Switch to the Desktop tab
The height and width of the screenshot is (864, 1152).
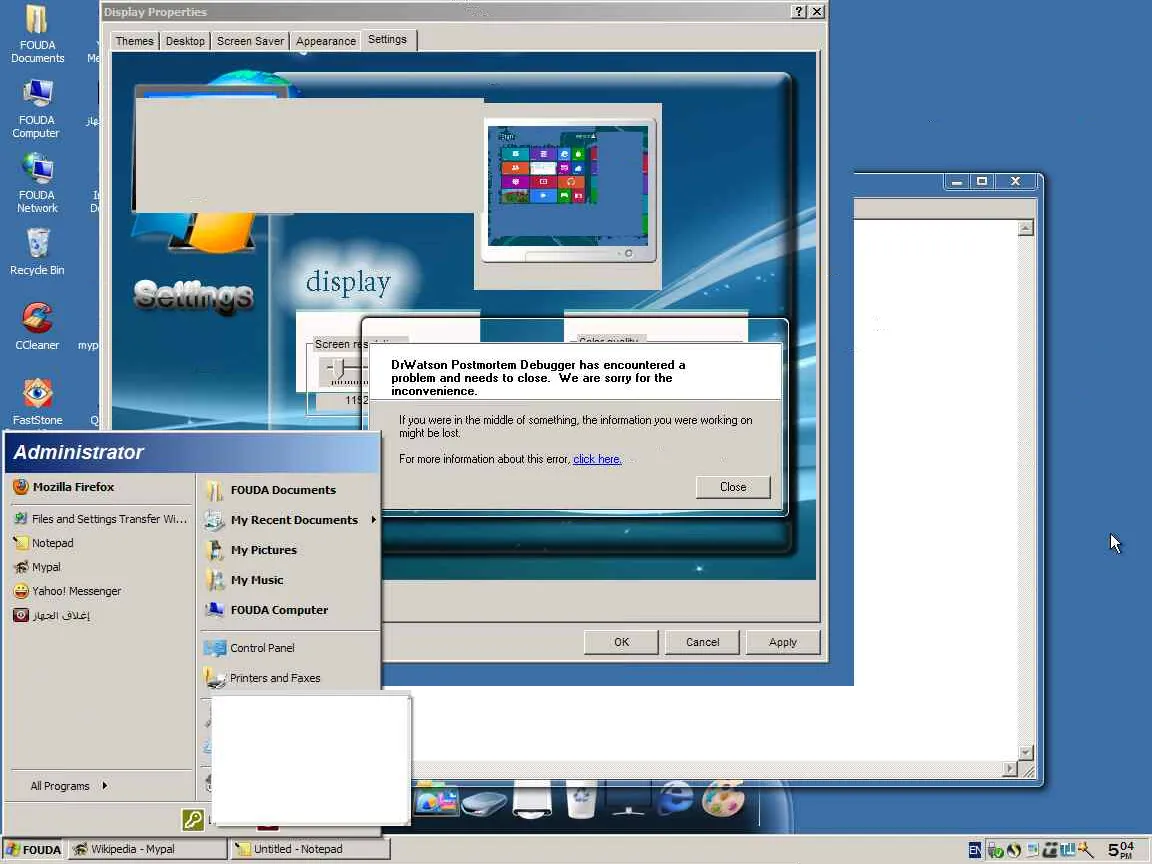coord(185,41)
